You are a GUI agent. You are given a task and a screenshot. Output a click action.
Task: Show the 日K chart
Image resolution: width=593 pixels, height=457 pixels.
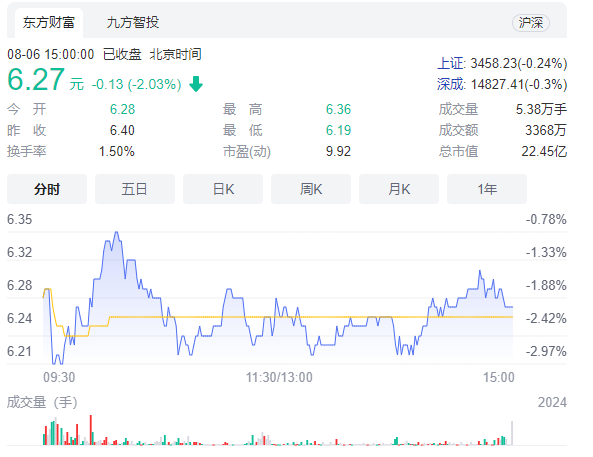click(223, 189)
